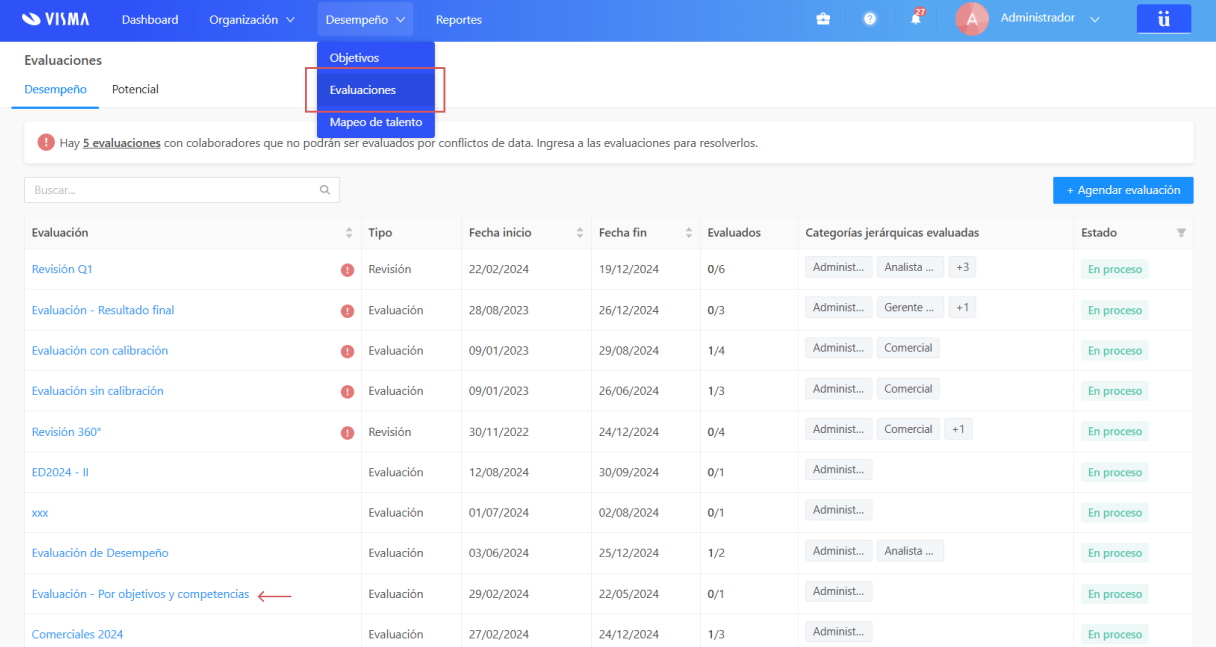Open the notifications bell icon

pos(916,19)
